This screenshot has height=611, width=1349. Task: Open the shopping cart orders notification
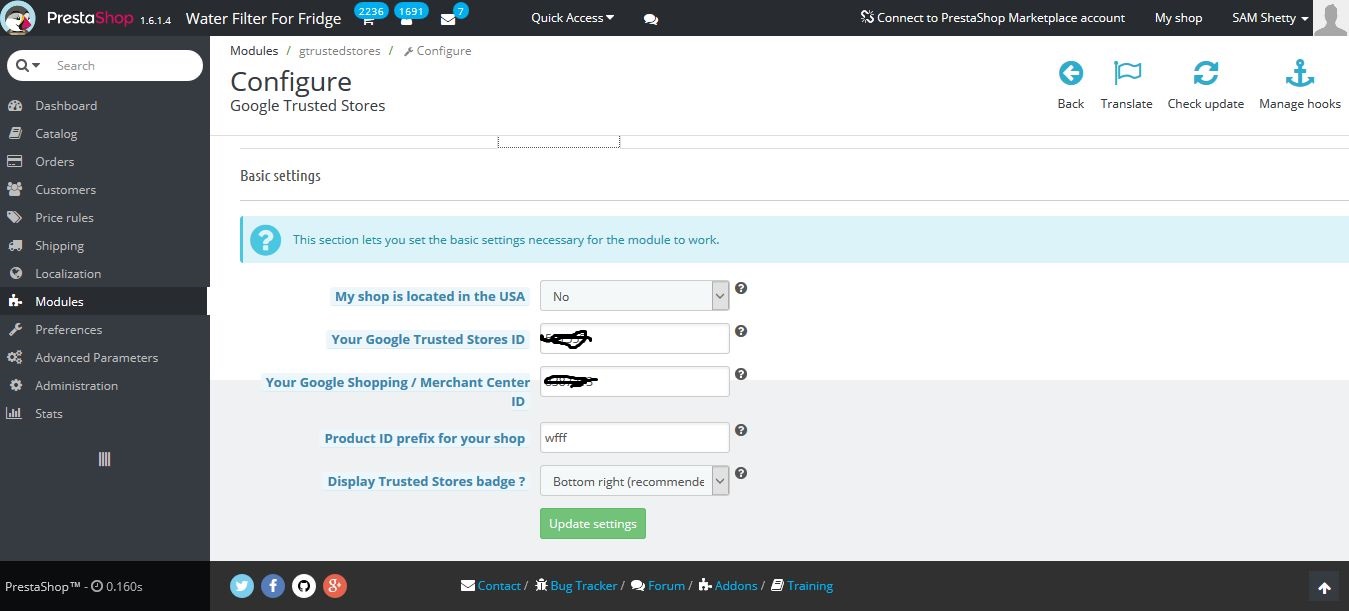point(368,19)
